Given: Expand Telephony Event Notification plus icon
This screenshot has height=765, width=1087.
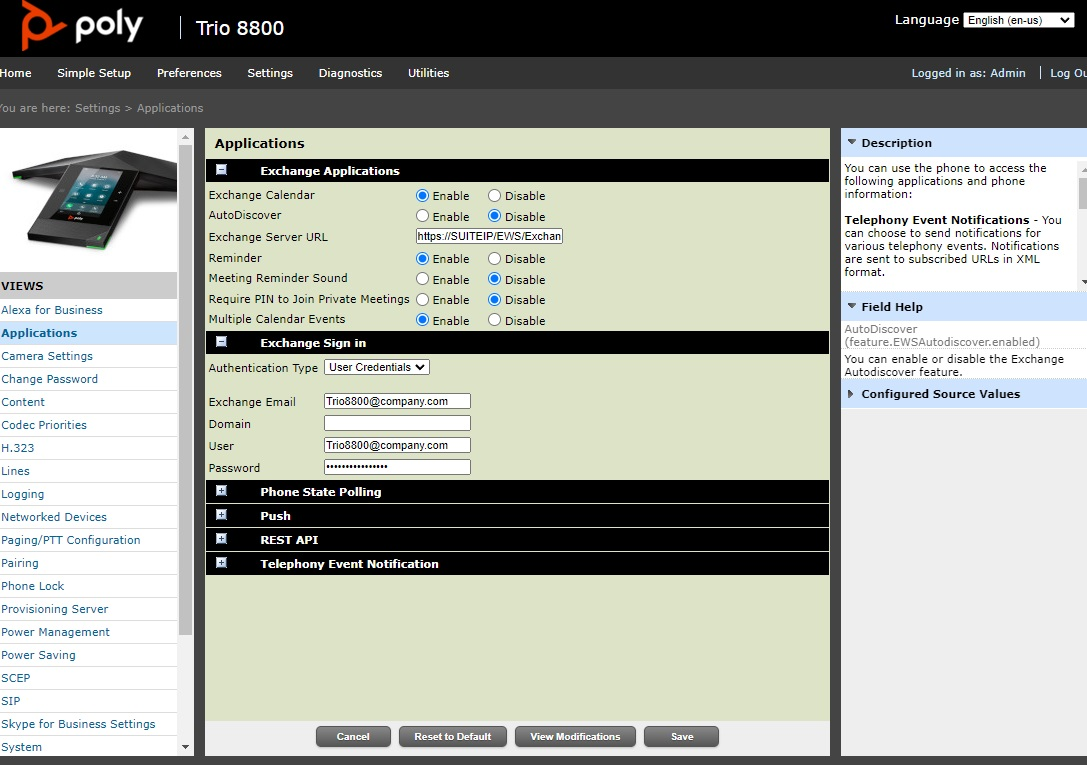Looking at the screenshot, I should (x=221, y=563).
